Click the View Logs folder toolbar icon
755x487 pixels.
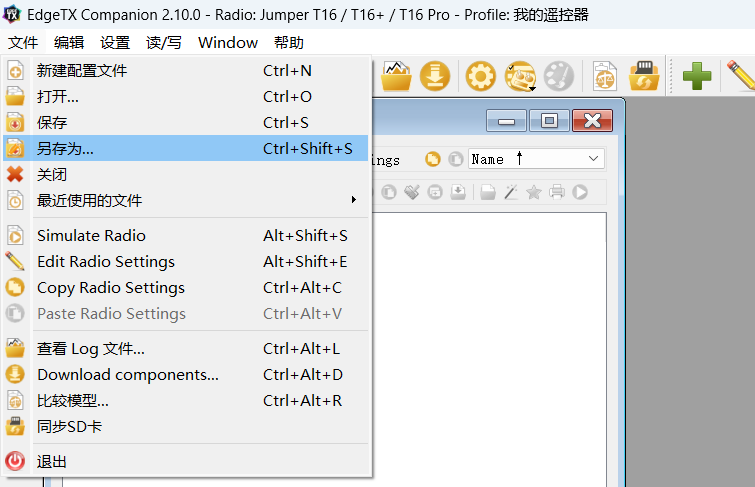(x=396, y=76)
